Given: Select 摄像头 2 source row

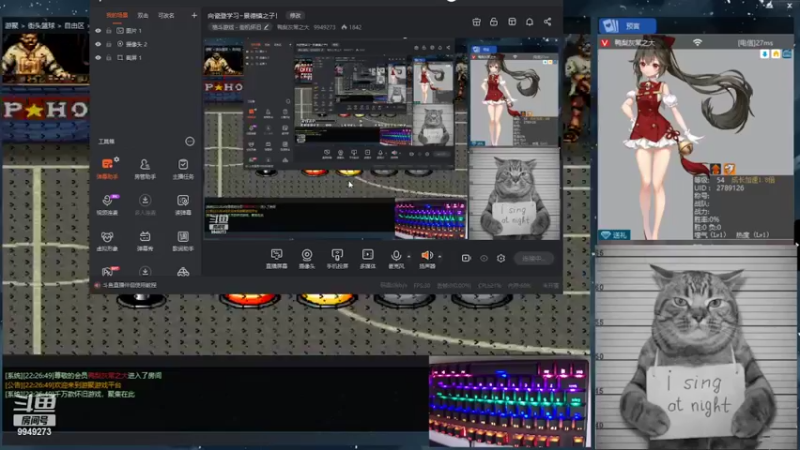Looking at the screenshot, I should coord(146,44).
